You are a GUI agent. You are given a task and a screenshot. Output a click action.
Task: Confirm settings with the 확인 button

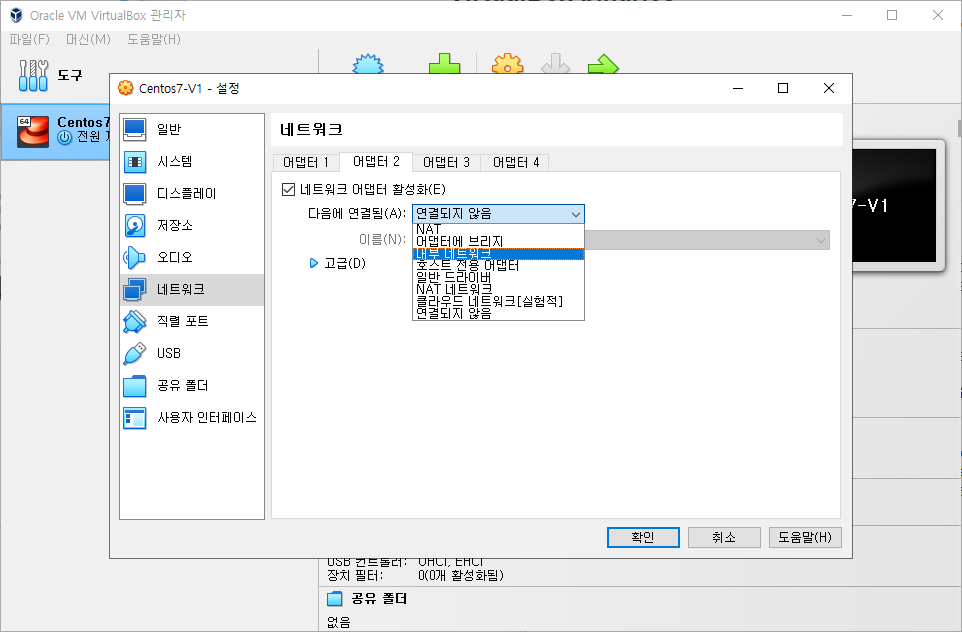coord(643,538)
